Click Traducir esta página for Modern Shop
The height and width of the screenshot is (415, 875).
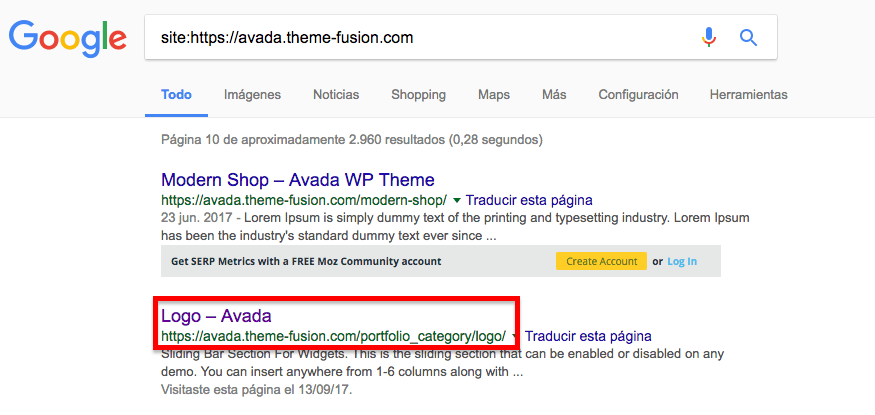(529, 200)
